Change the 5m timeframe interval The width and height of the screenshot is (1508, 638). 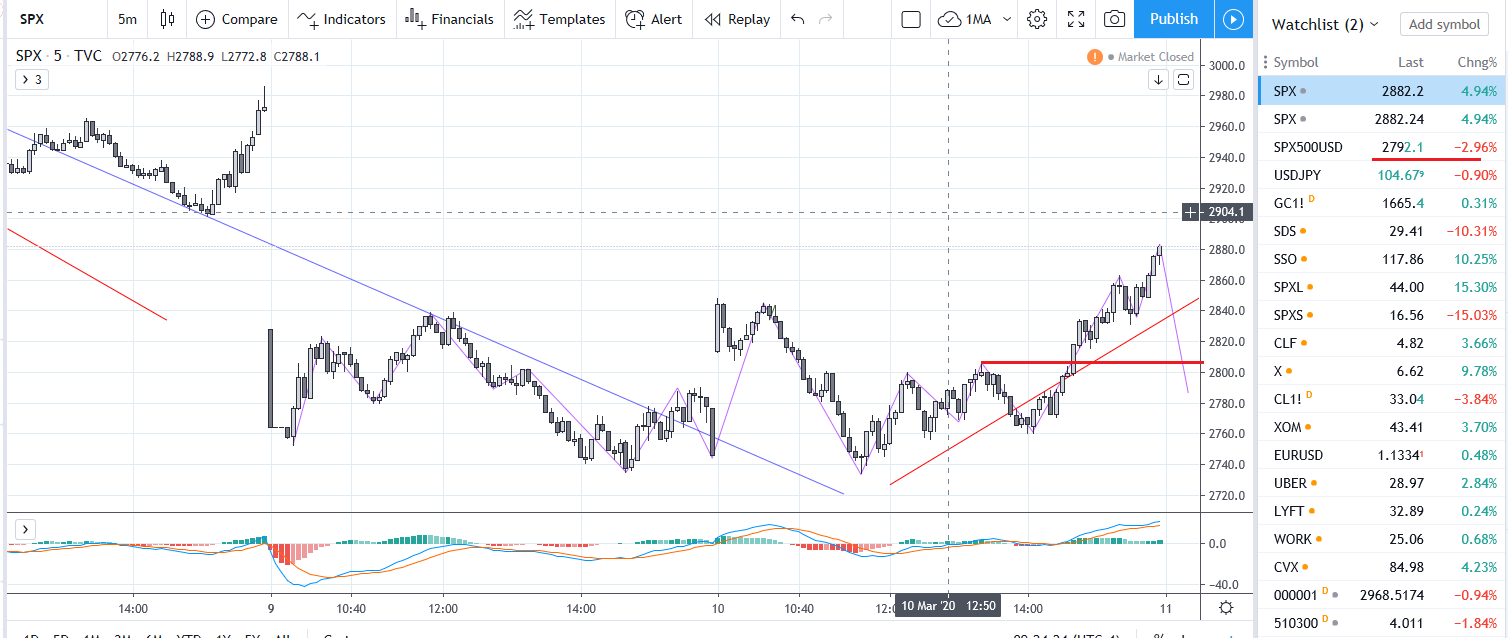[127, 19]
